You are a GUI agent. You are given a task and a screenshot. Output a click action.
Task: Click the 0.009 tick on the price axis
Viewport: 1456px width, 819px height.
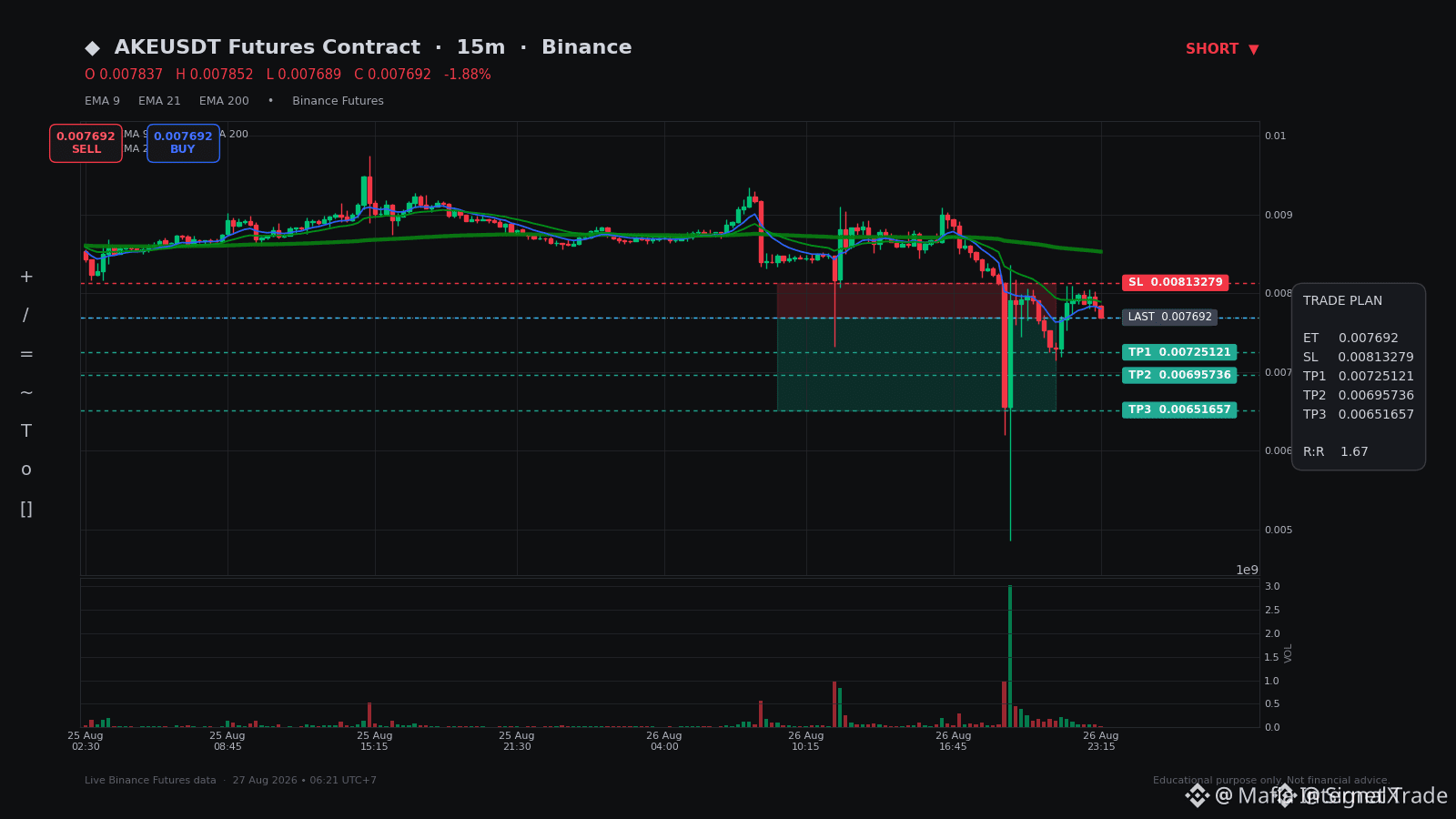(x=1279, y=216)
